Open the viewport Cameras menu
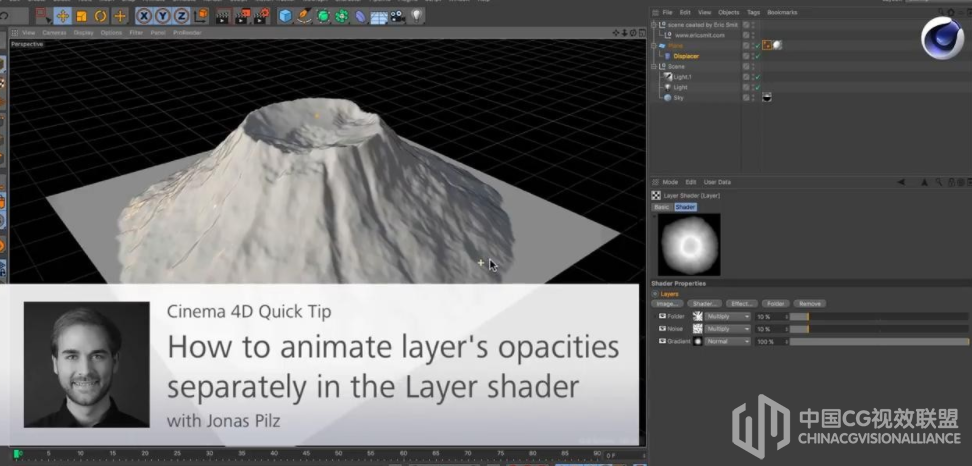The image size is (972, 466). pyautogui.click(x=54, y=32)
